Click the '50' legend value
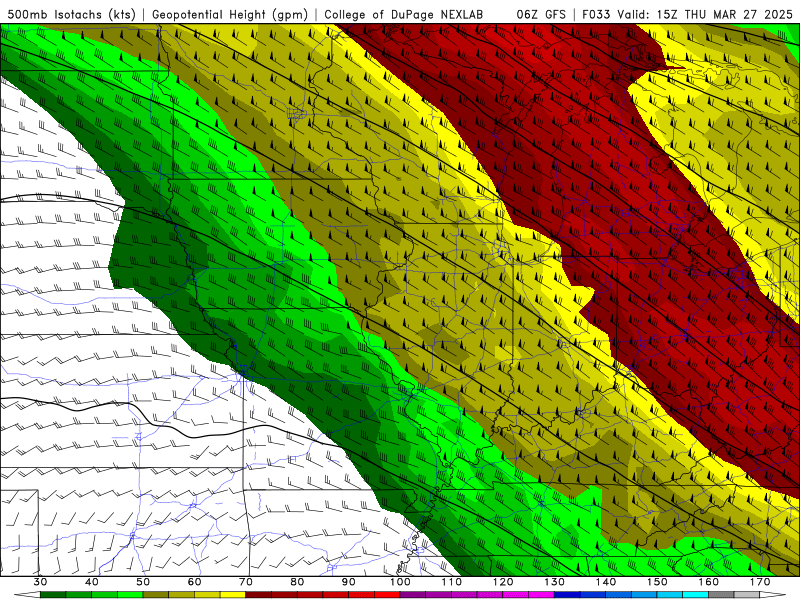 pyautogui.click(x=143, y=582)
